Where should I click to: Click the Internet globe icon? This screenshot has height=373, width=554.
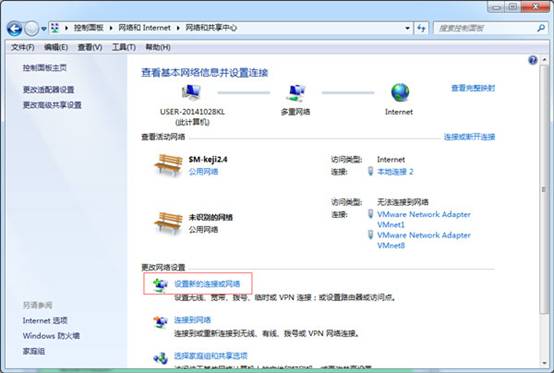click(400, 93)
